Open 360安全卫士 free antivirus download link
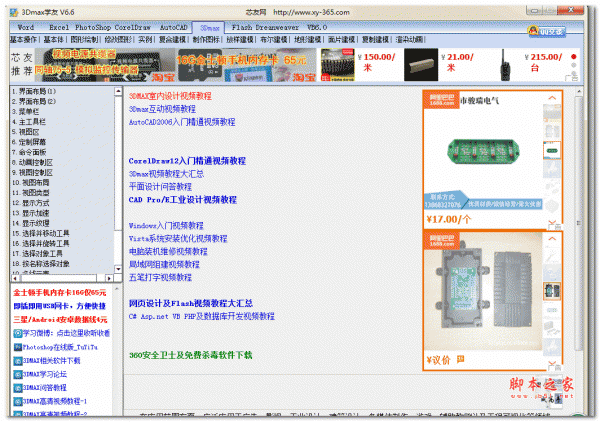The height and width of the screenshot is (422, 600). [191, 355]
